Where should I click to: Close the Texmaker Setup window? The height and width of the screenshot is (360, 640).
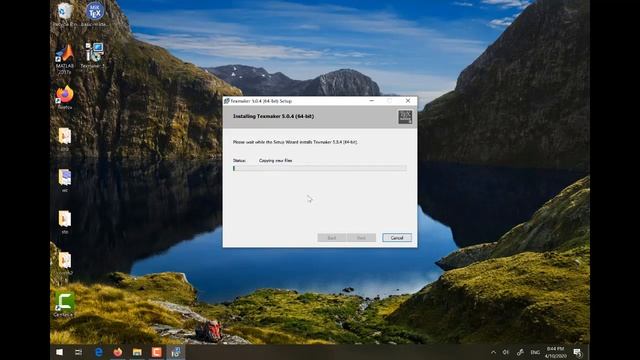408,101
